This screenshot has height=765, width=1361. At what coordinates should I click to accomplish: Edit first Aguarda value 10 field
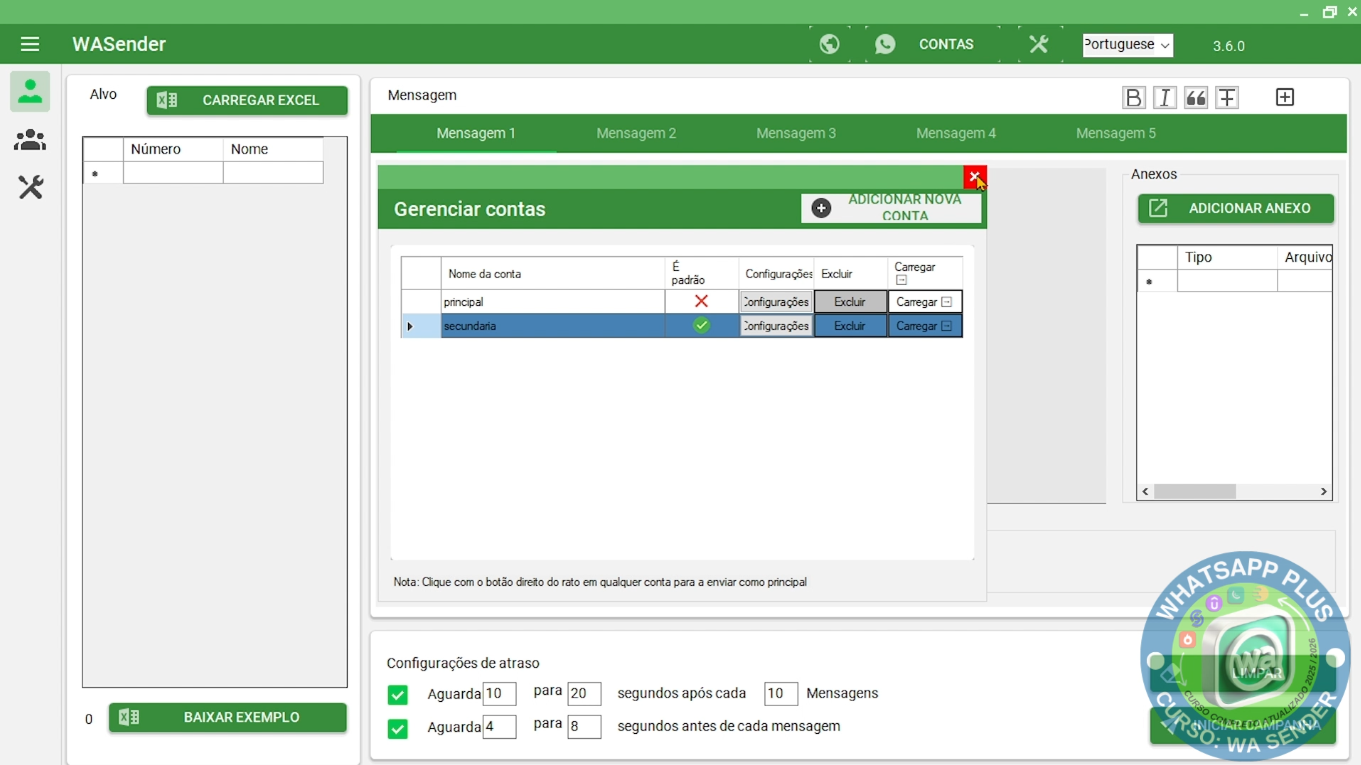499,694
